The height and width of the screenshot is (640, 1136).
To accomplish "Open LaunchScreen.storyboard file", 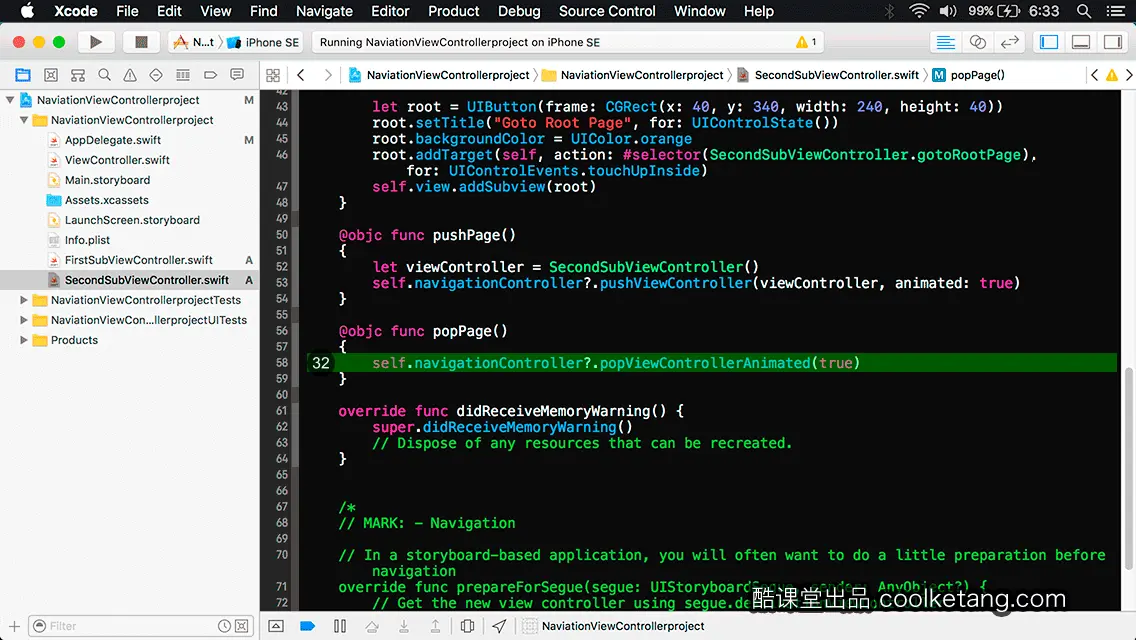I will pyautogui.click(x=132, y=220).
